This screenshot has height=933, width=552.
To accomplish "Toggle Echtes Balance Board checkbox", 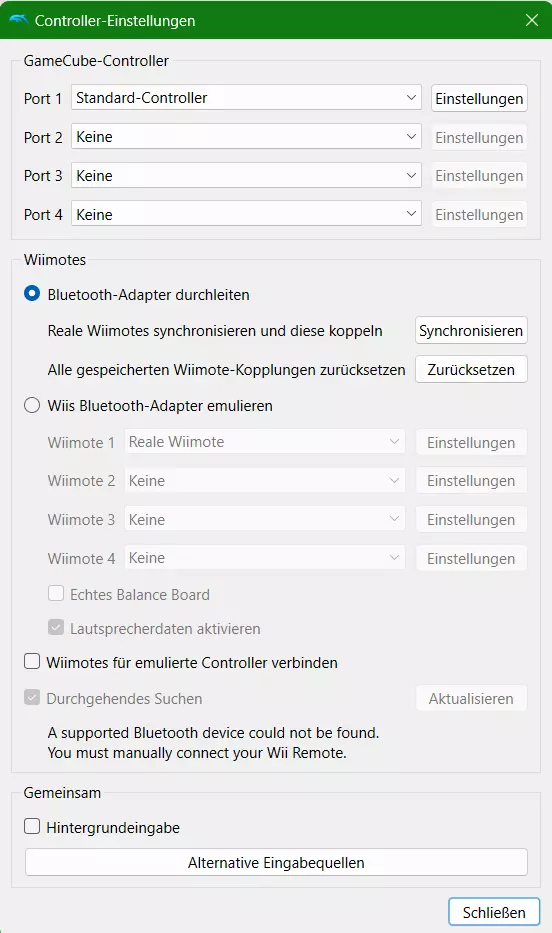I will pos(56,593).
